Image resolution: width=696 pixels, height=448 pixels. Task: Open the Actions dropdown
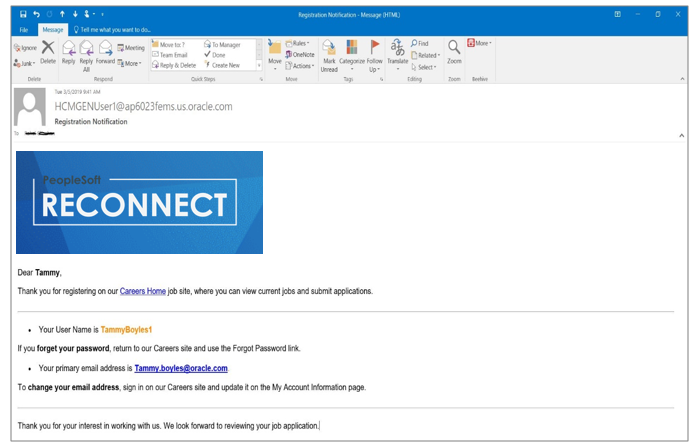click(300, 66)
